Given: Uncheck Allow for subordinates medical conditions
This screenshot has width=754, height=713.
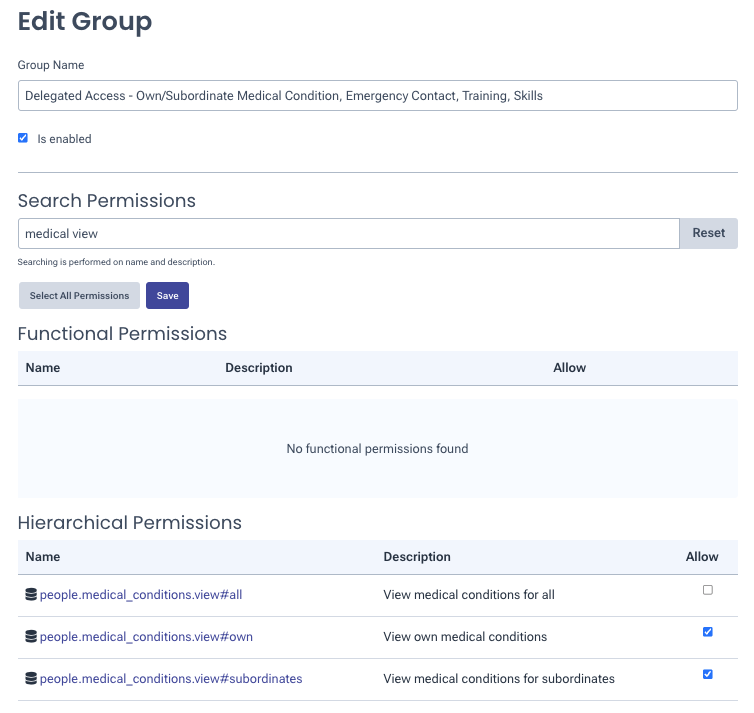Looking at the screenshot, I should [x=708, y=674].
